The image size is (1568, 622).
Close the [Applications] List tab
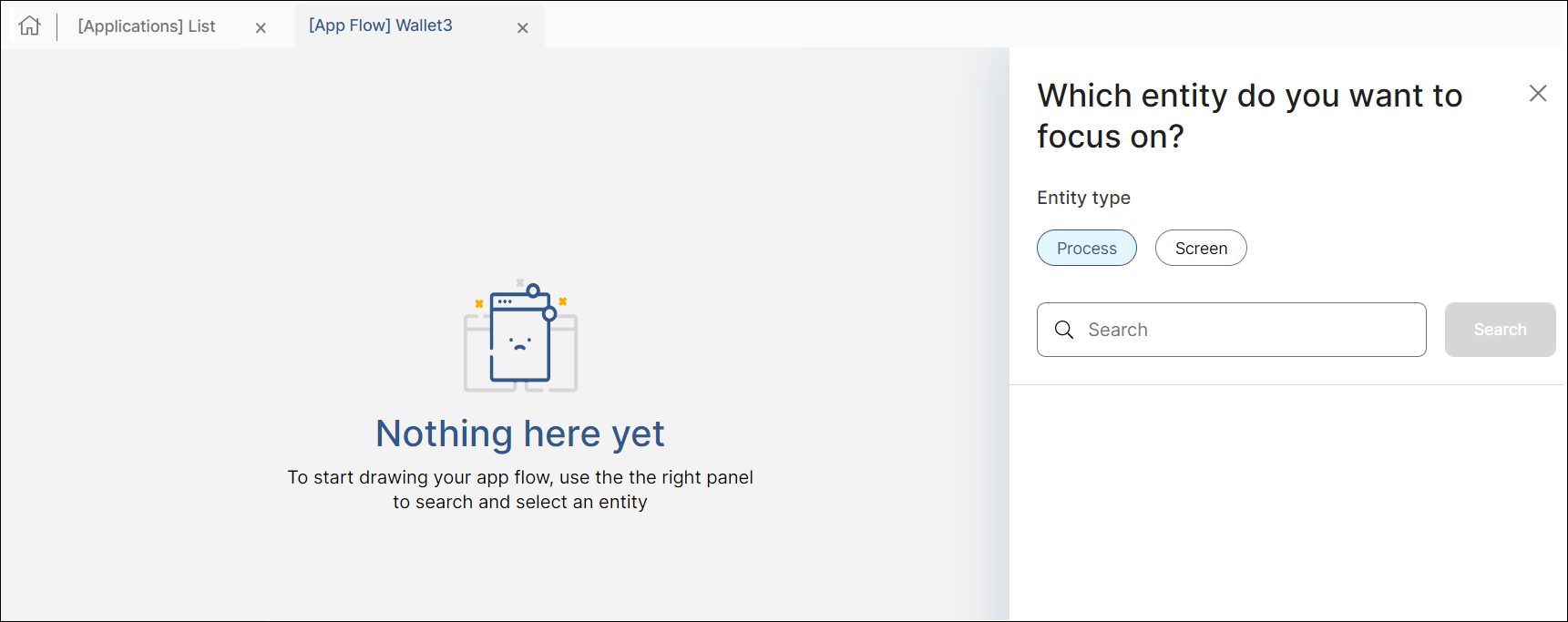(x=261, y=28)
